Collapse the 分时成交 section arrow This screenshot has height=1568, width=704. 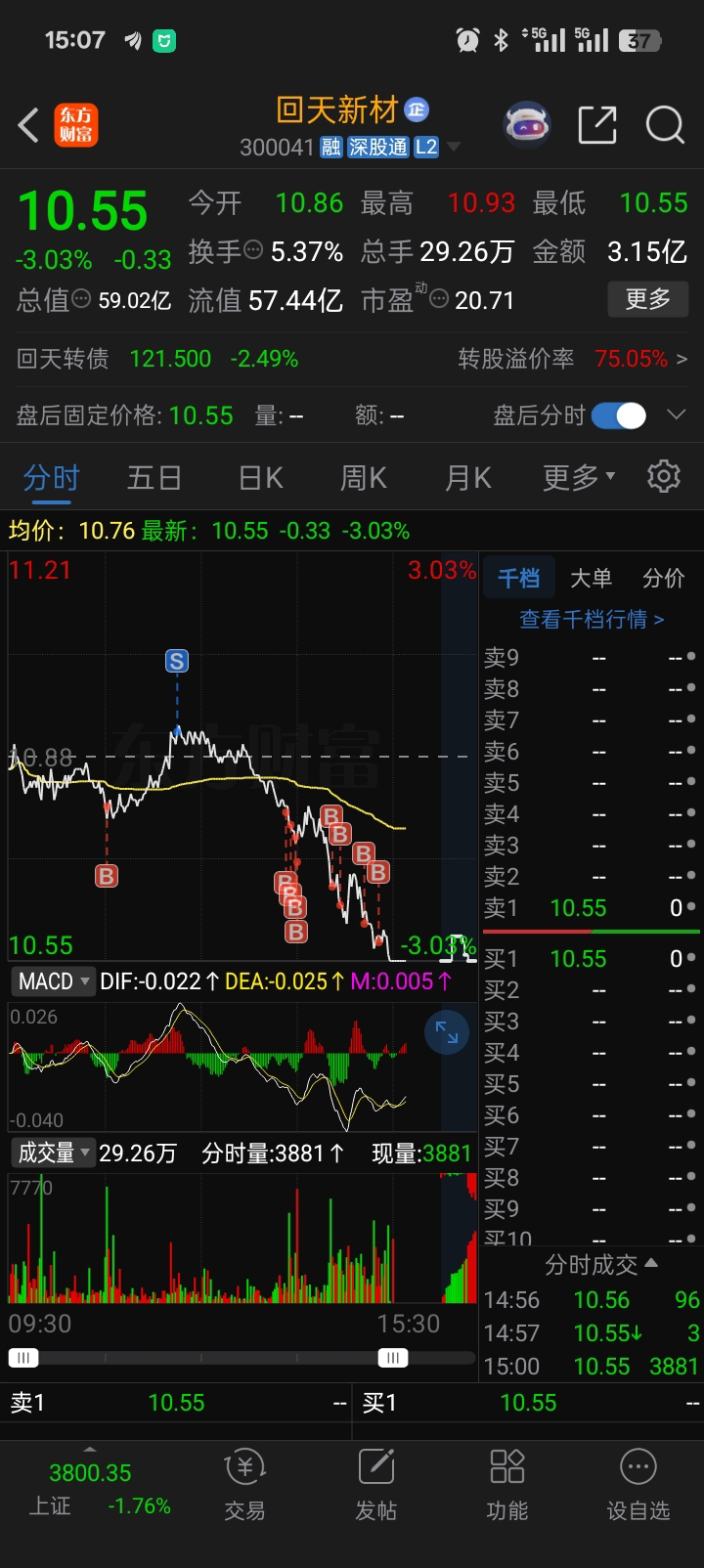652,1264
